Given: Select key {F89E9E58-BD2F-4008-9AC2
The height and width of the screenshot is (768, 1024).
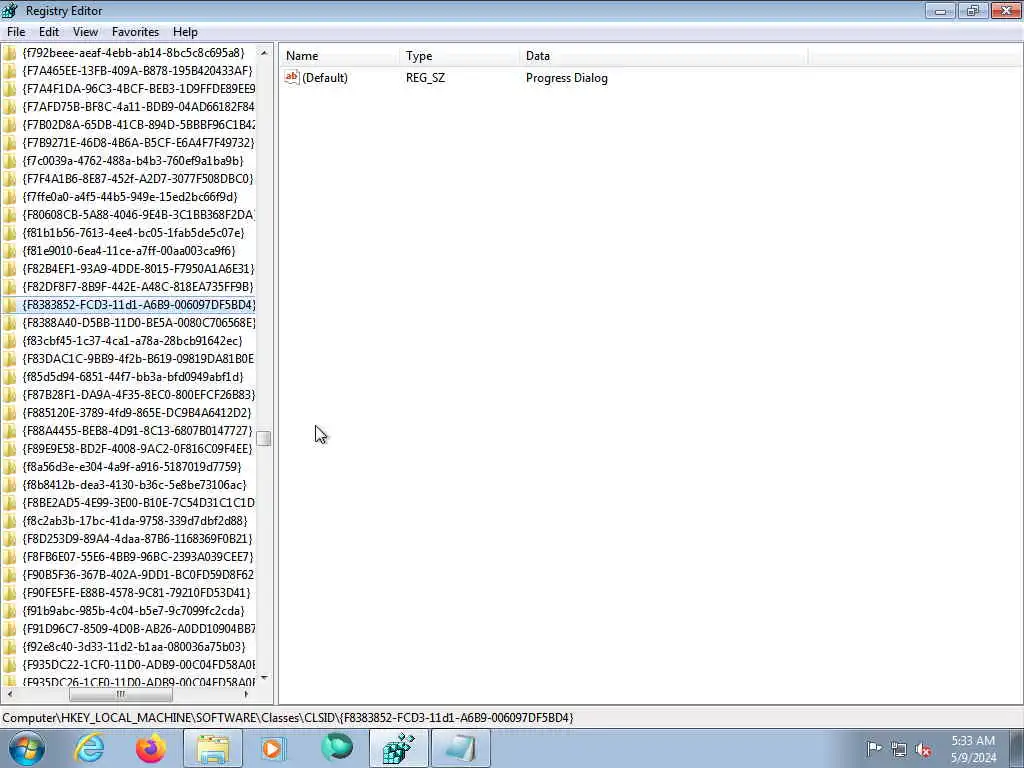Looking at the screenshot, I should coord(137,449).
